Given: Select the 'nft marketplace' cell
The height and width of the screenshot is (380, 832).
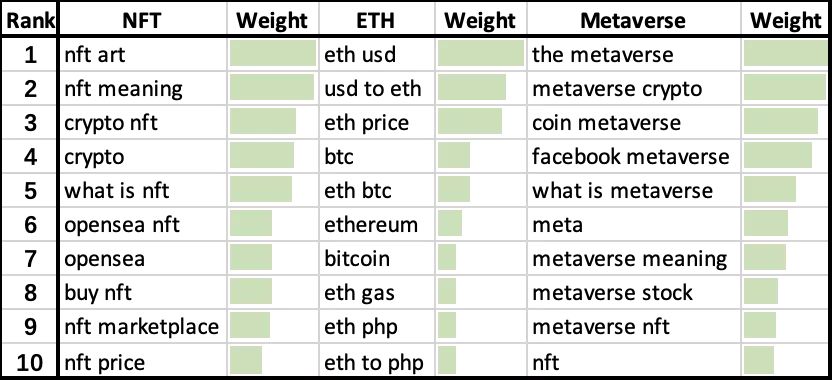Looking at the screenshot, I should (x=143, y=326).
